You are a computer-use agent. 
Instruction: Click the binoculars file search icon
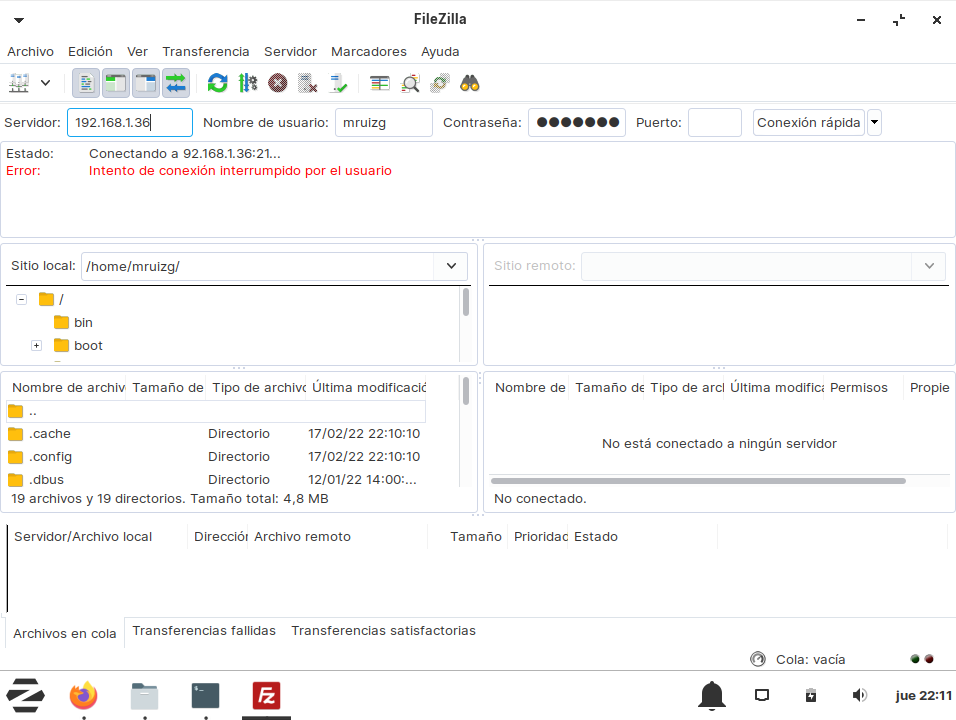pos(470,83)
